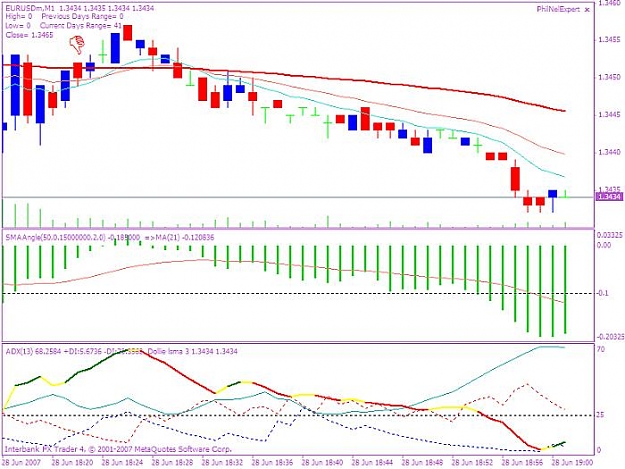
Task: Click the 70 level on ADX scale
Action: 601,349
